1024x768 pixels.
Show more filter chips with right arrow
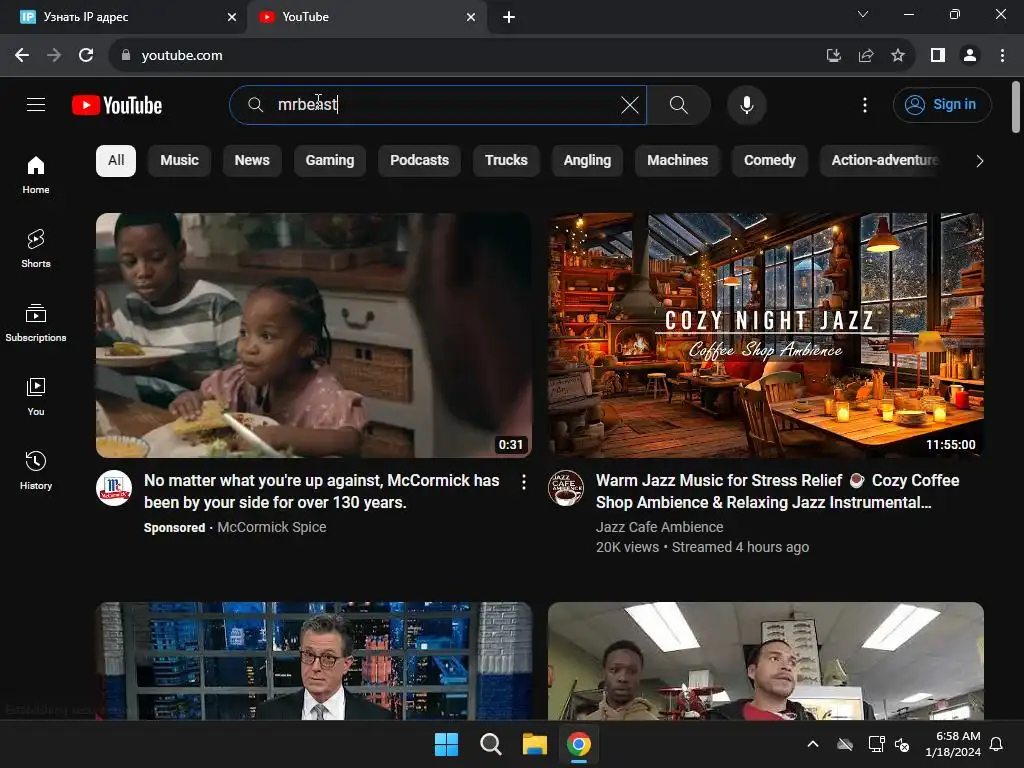(x=979, y=161)
